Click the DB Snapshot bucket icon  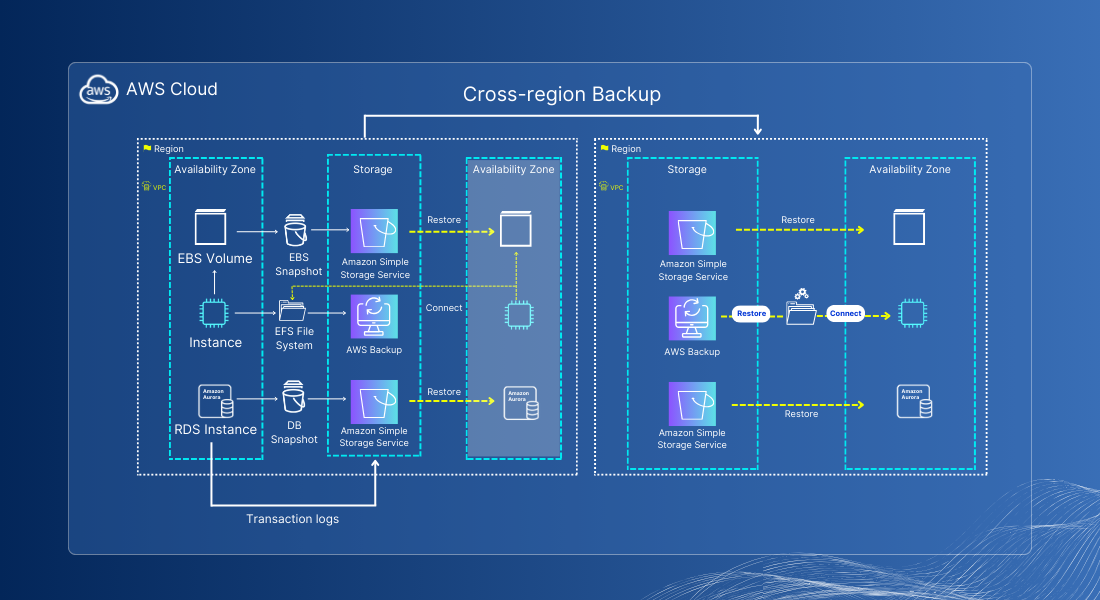(293, 397)
